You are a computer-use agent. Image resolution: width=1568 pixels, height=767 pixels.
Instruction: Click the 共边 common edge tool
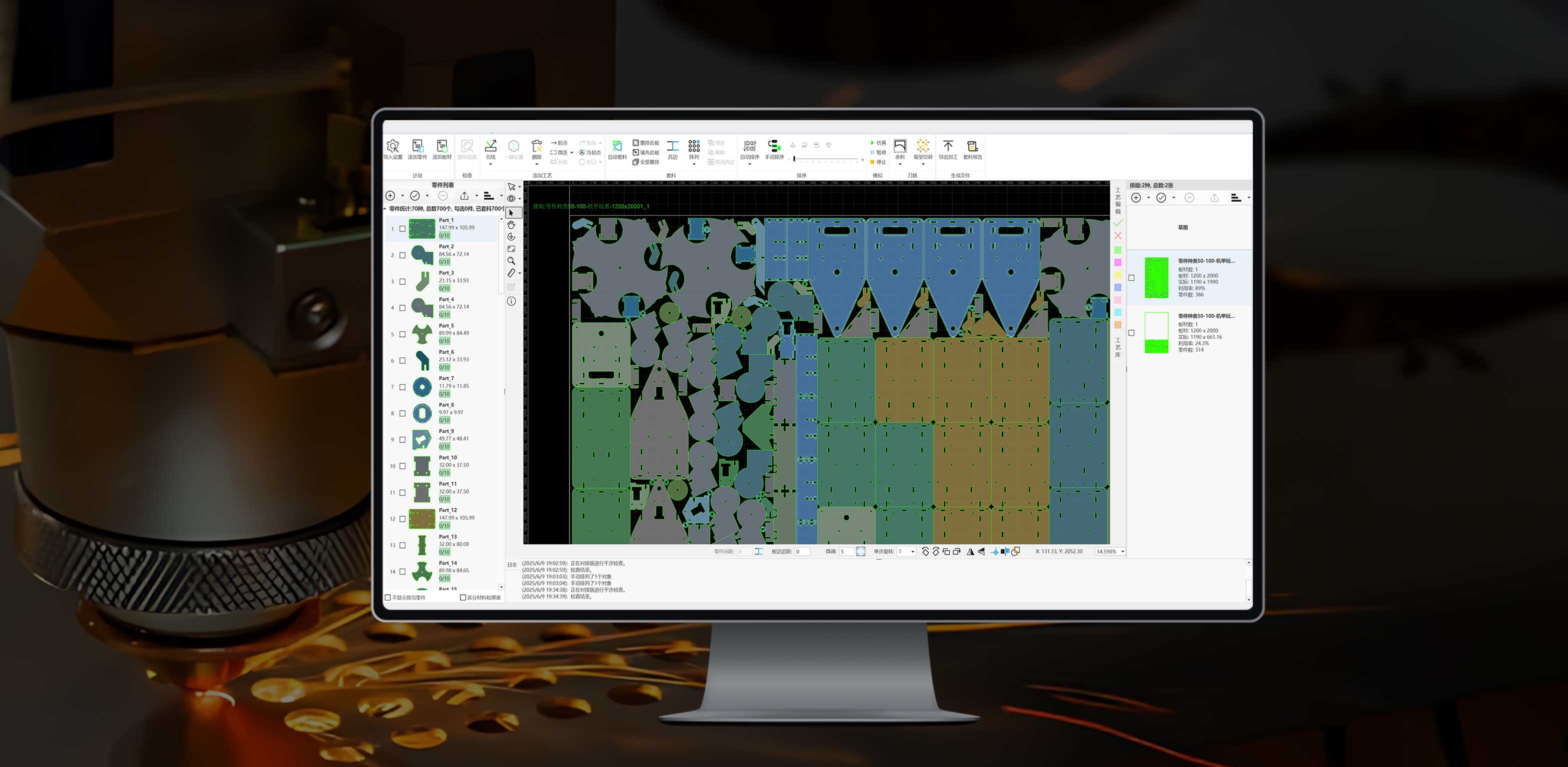(672, 147)
